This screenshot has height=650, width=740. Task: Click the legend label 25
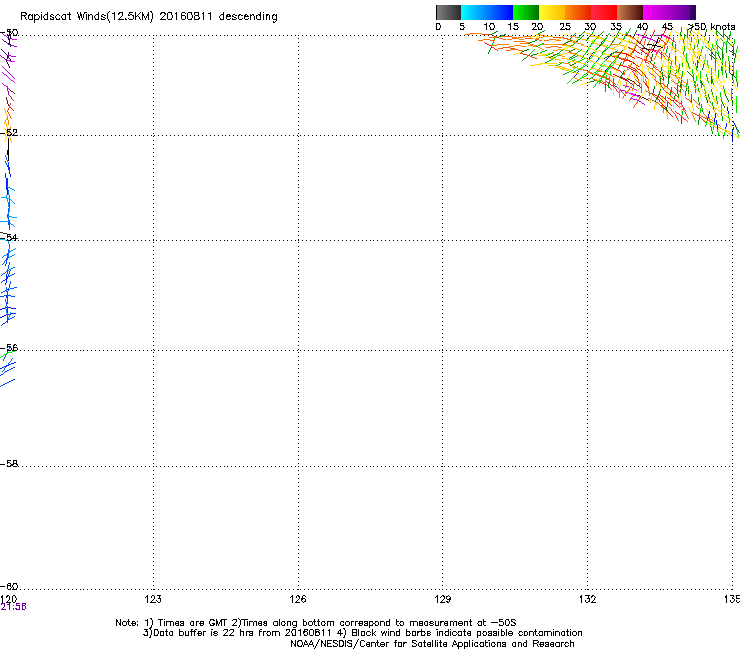565,27
